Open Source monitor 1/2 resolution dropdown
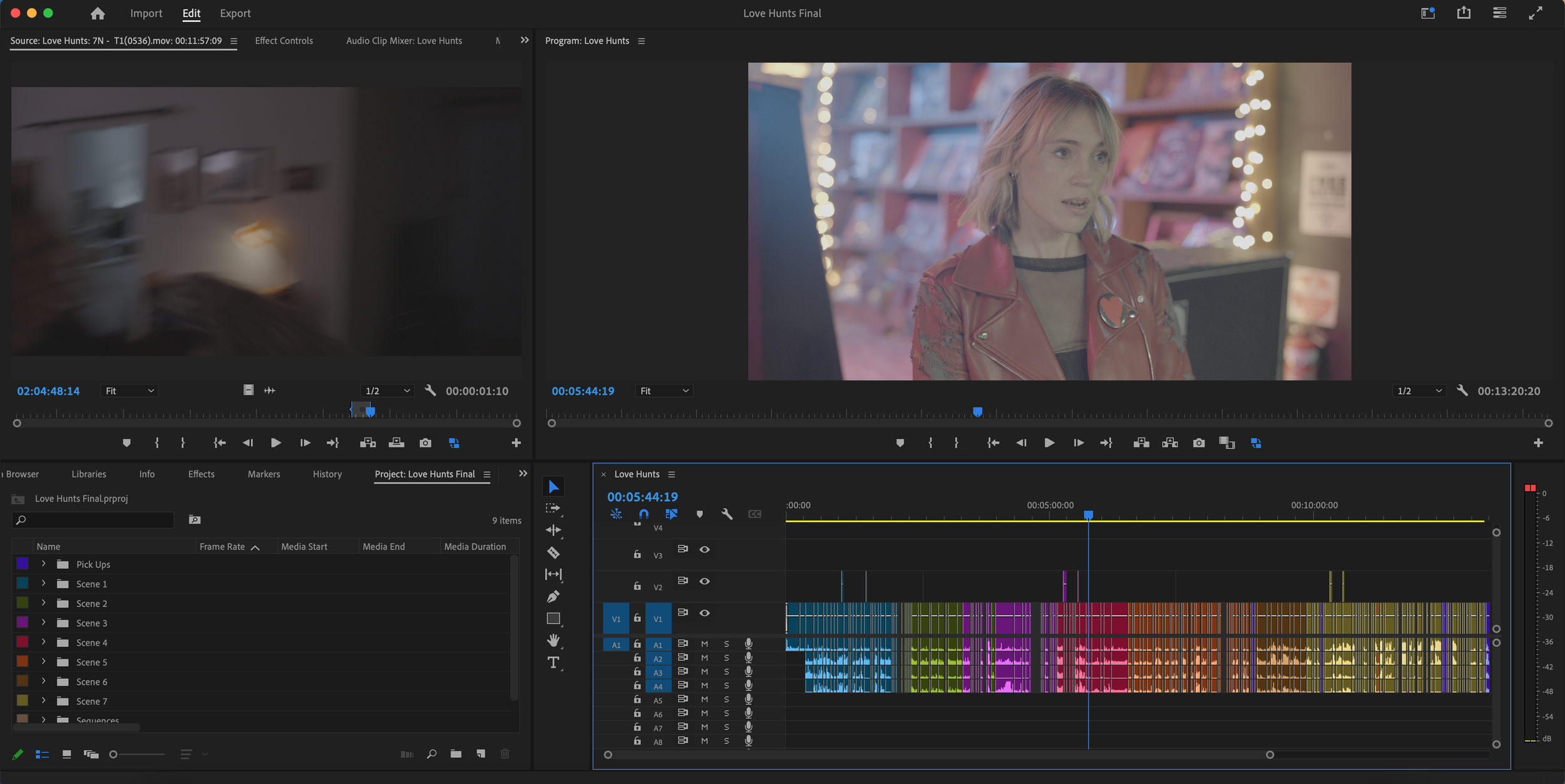This screenshot has height=784, width=1565. [387, 391]
